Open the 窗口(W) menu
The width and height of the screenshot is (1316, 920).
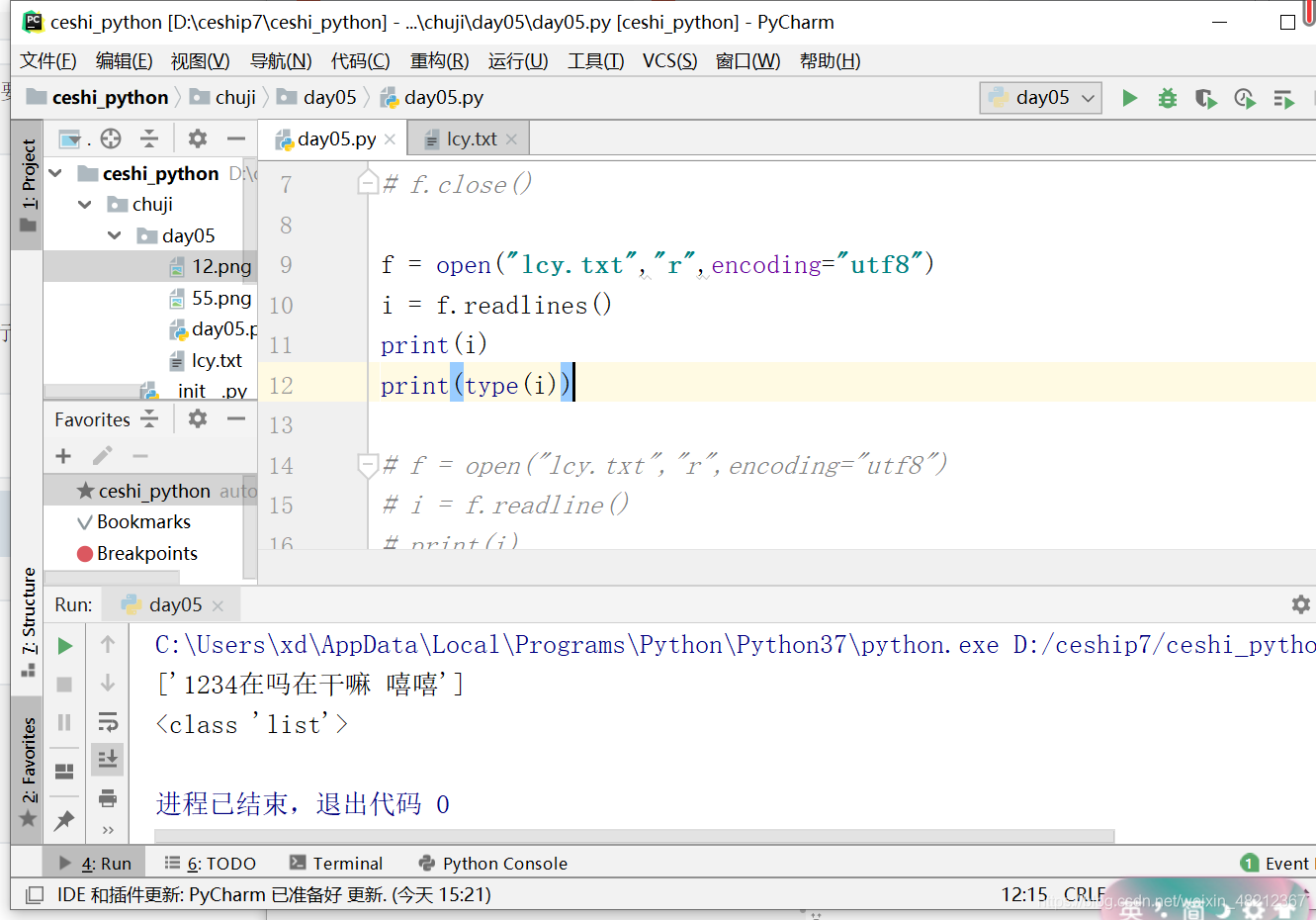click(x=748, y=61)
